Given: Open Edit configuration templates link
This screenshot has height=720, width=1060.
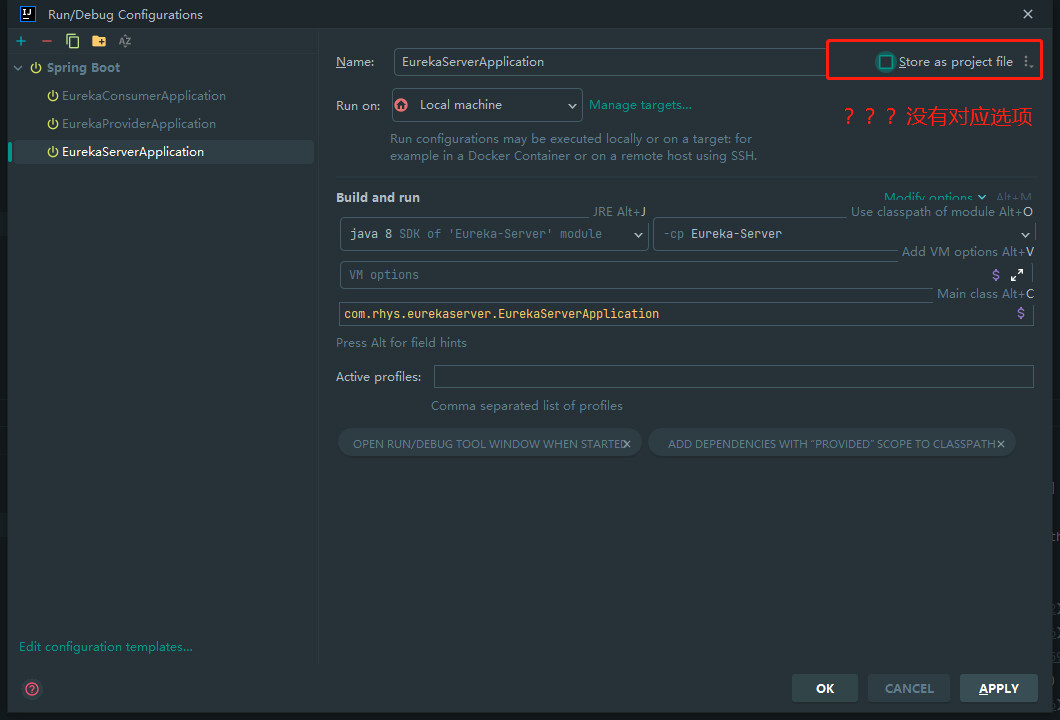Looking at the screenshot, I should 106,647.
